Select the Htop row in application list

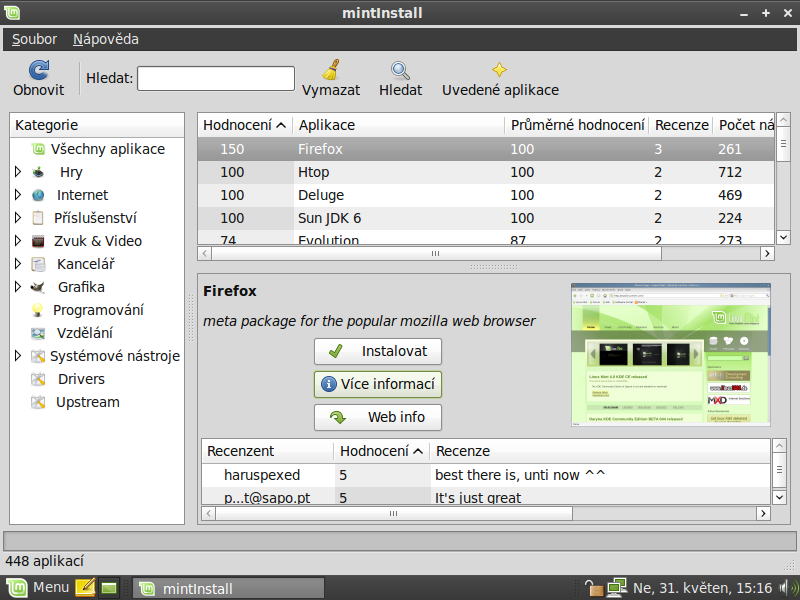coord(486,172)
